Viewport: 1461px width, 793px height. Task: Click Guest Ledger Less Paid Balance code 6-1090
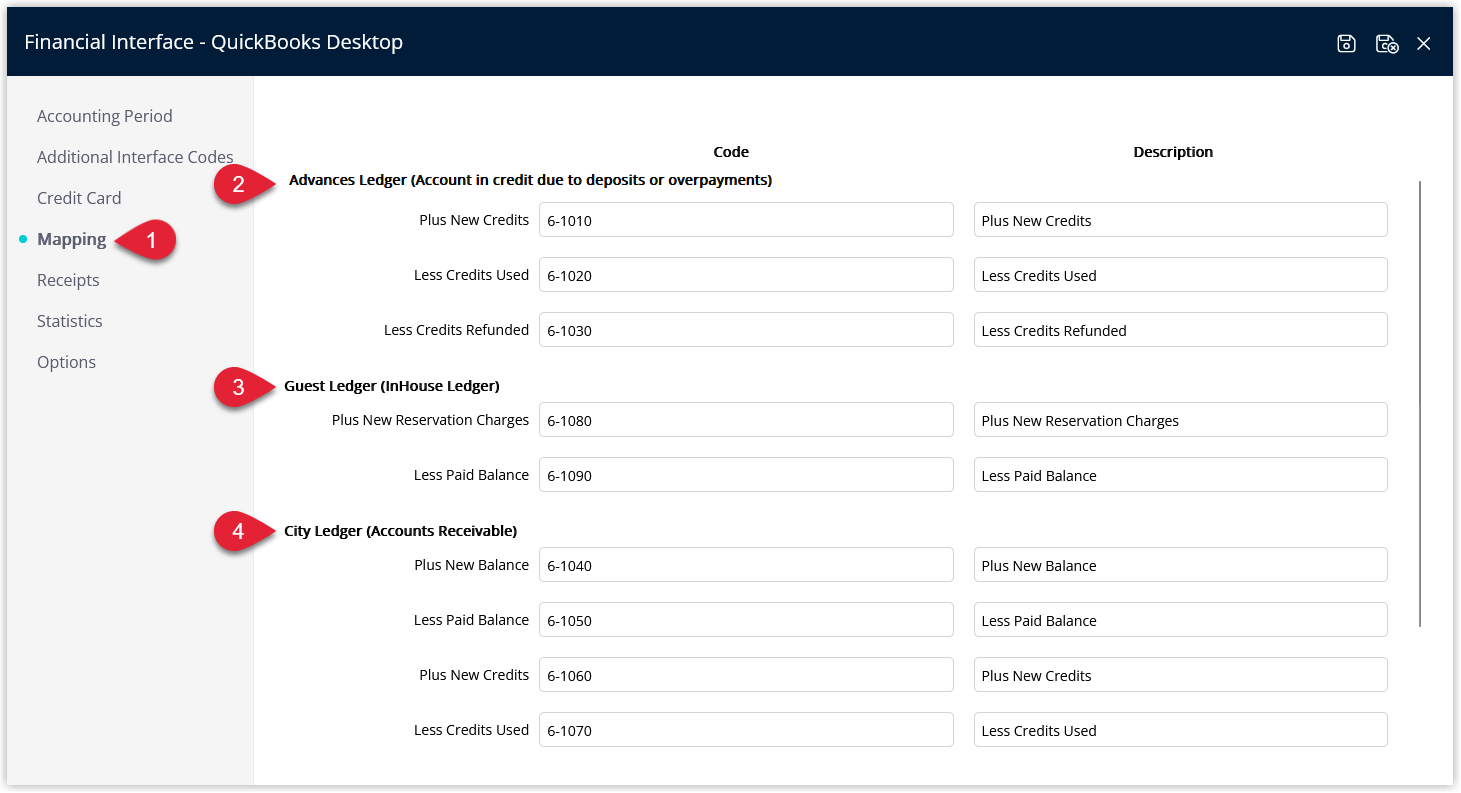(746, 475)
